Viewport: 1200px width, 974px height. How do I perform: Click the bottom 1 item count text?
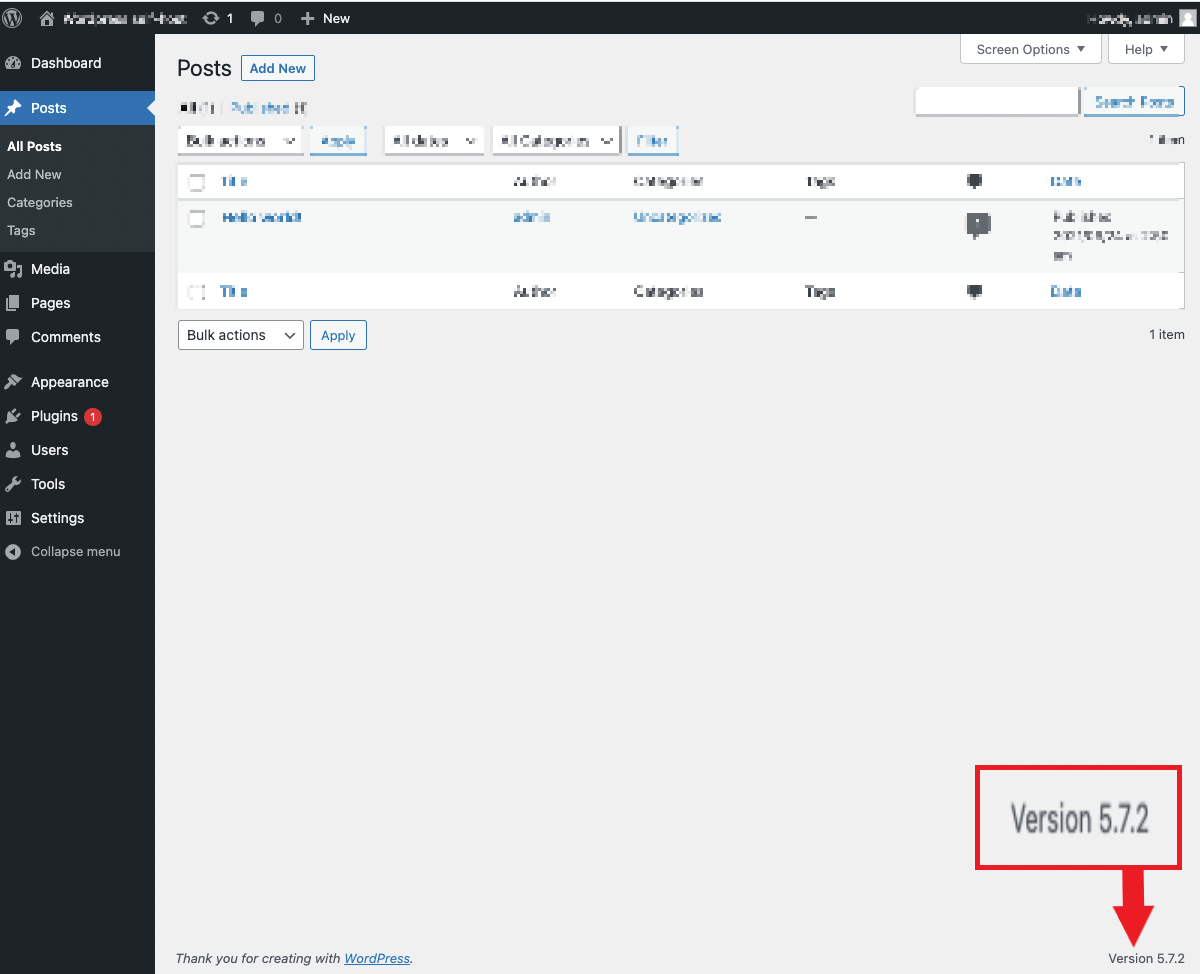pos(1167,335)
